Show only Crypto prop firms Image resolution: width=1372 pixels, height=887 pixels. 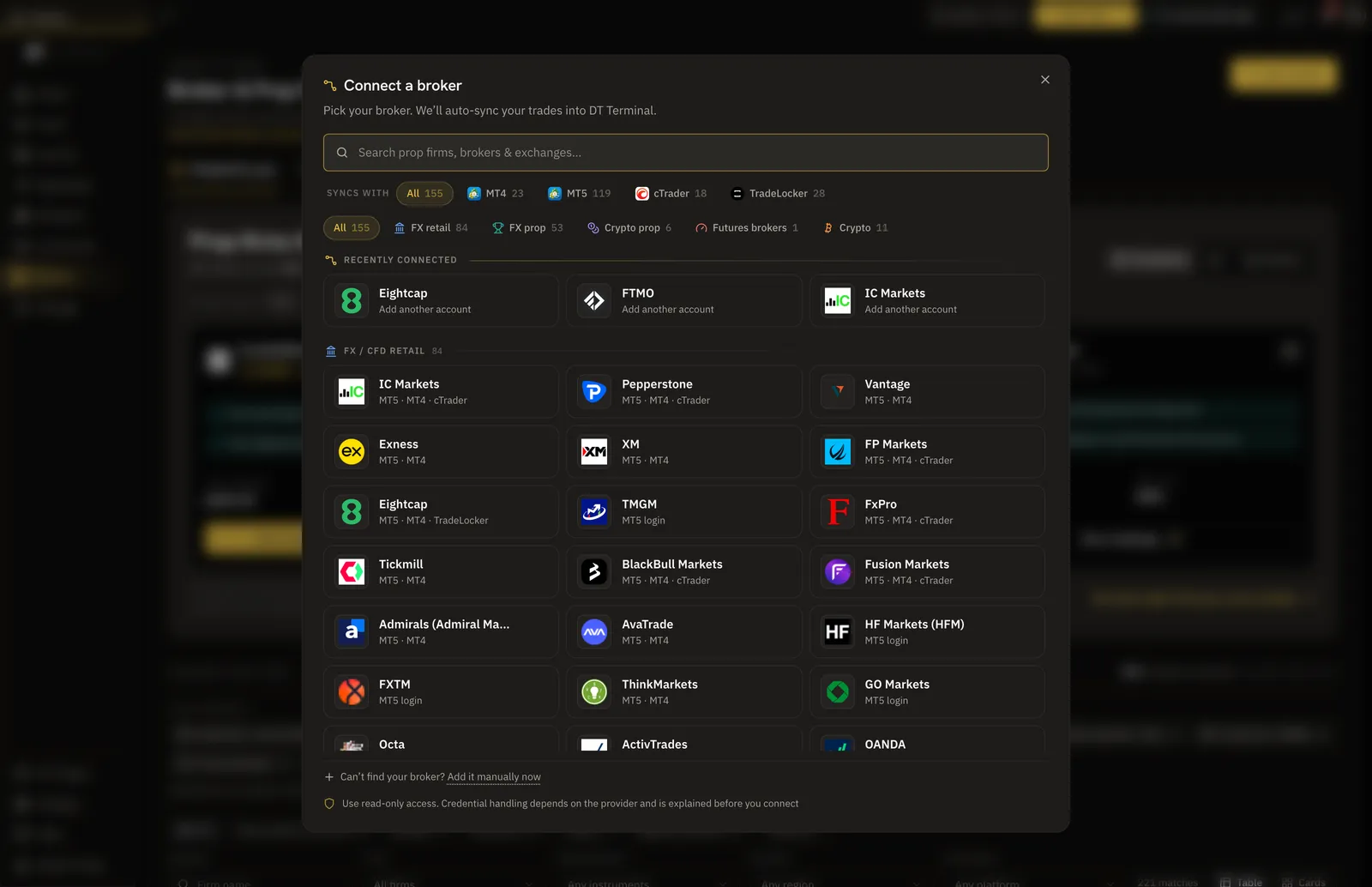point(629,228)
